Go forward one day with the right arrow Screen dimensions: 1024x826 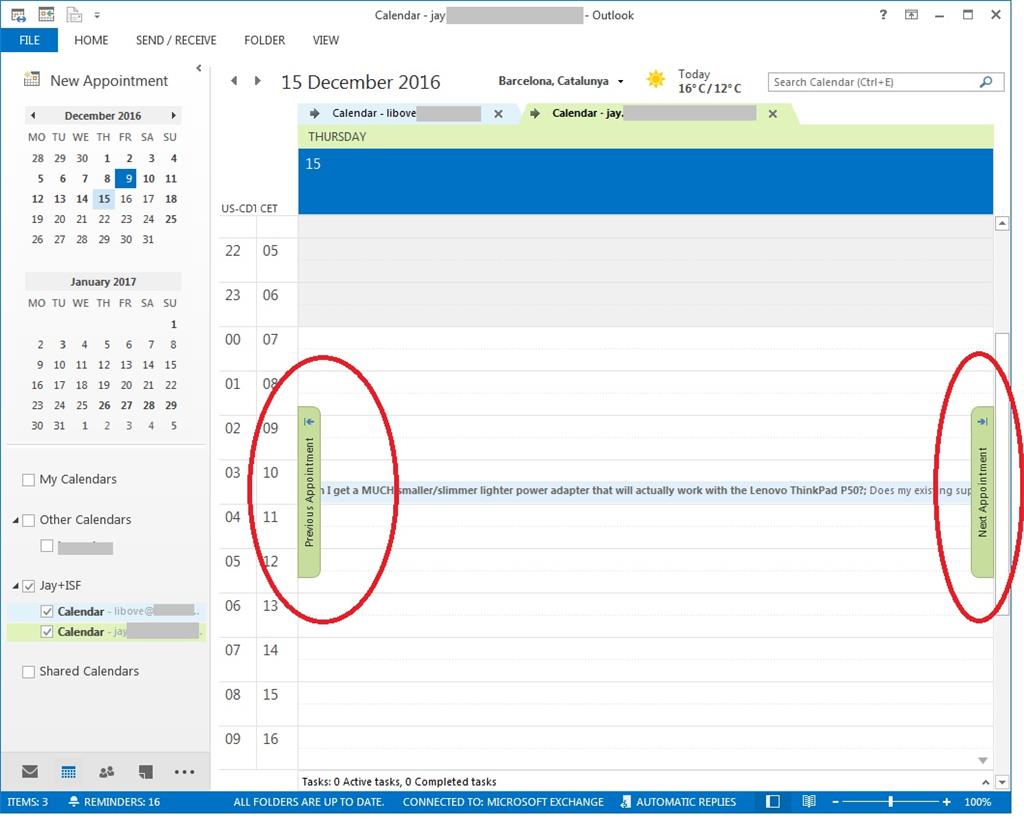point(258,80)
